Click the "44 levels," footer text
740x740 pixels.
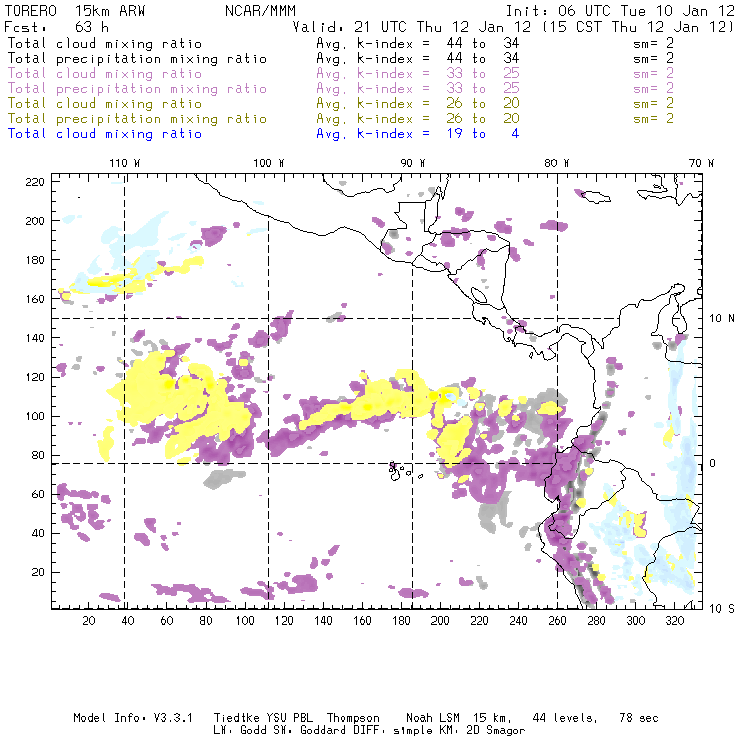pos(565,718)
